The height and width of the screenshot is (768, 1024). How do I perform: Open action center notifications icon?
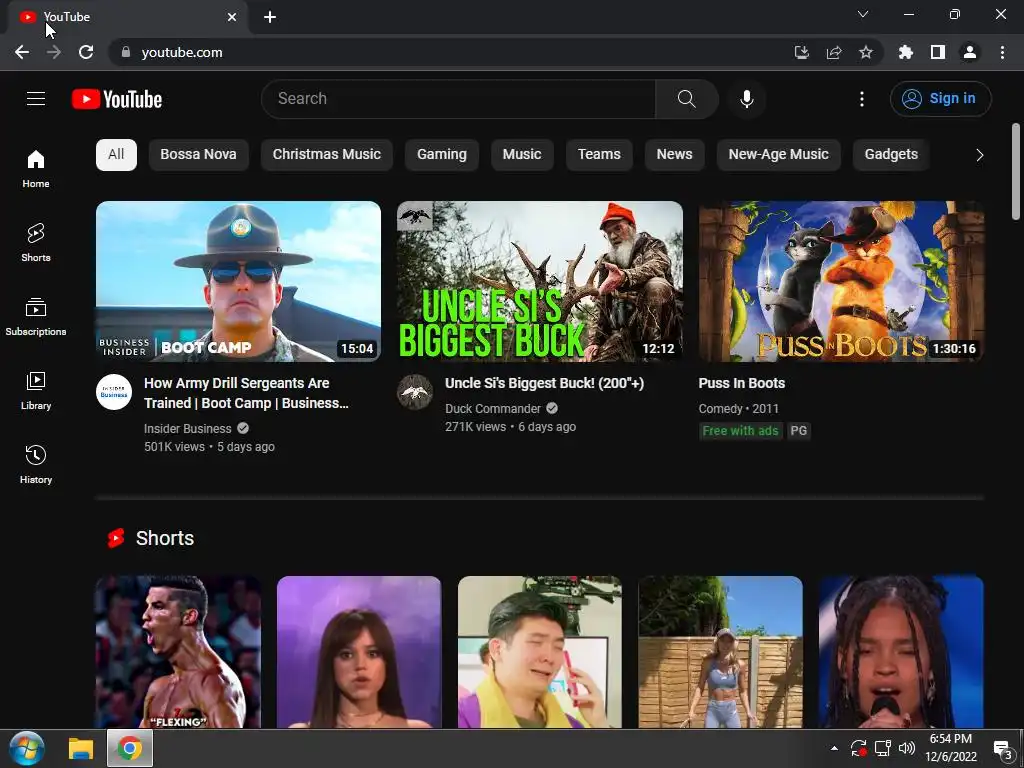(1002, 748)
